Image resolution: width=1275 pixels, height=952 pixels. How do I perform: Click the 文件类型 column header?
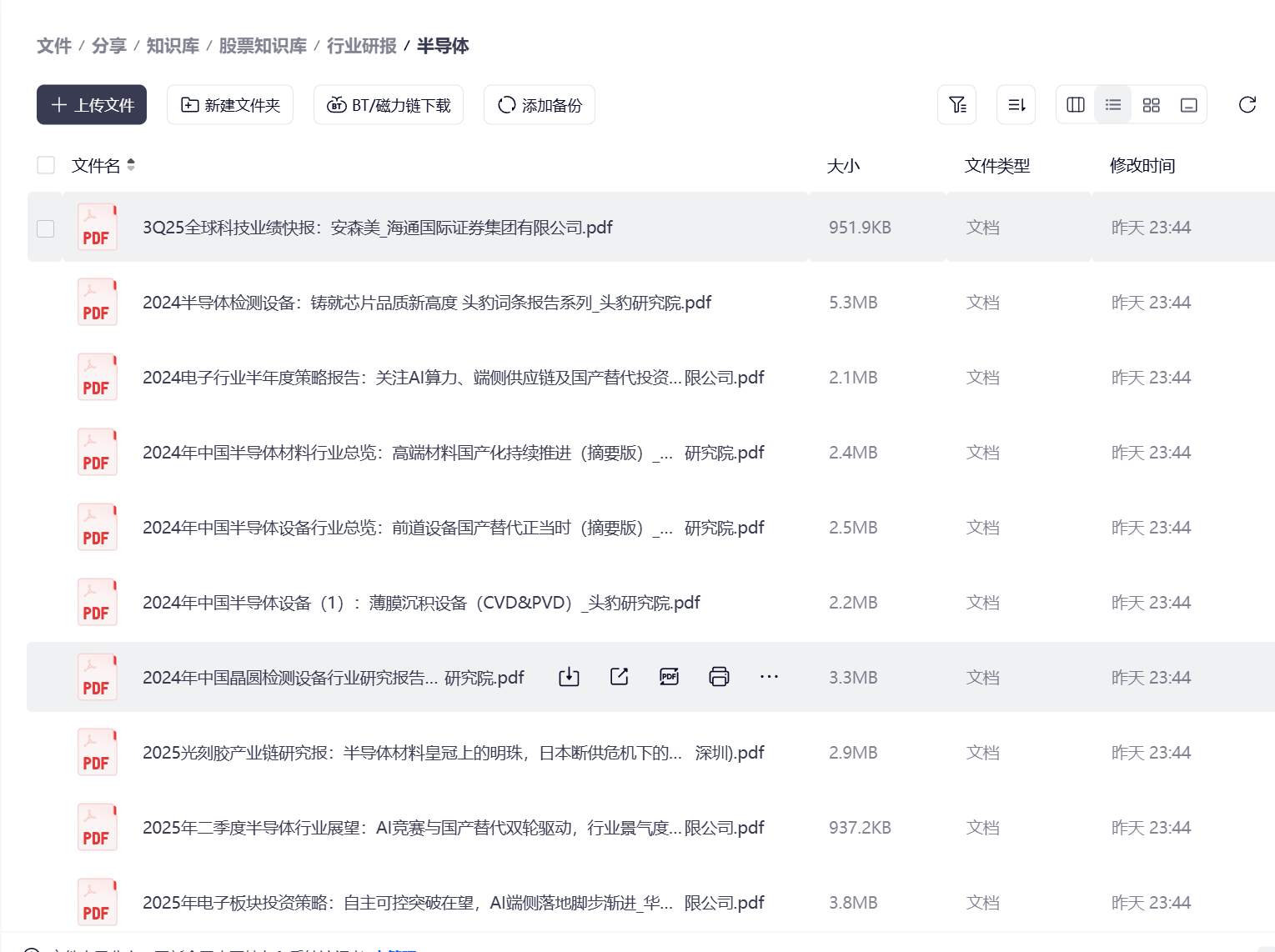tap(997, 166)
